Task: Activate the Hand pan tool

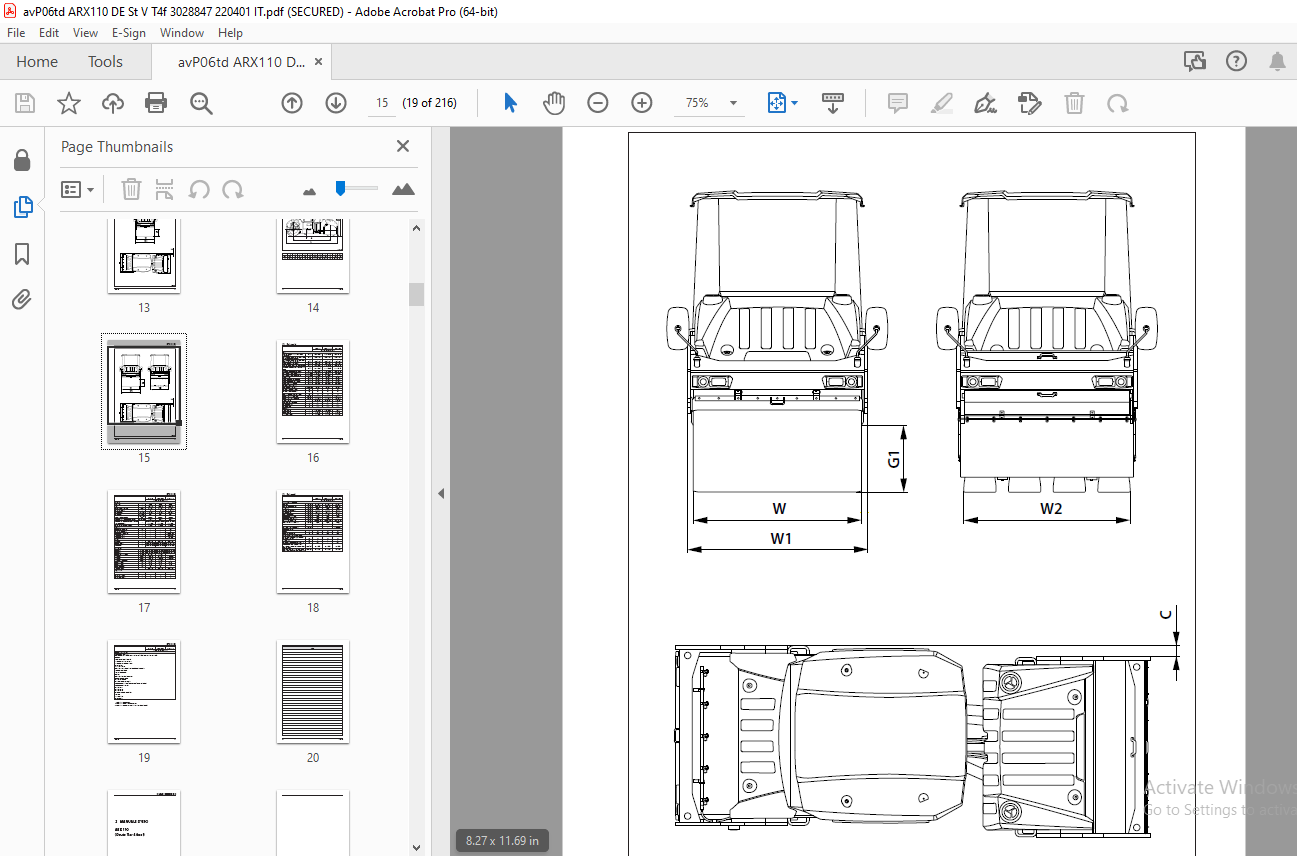Action: pos(554,103)
